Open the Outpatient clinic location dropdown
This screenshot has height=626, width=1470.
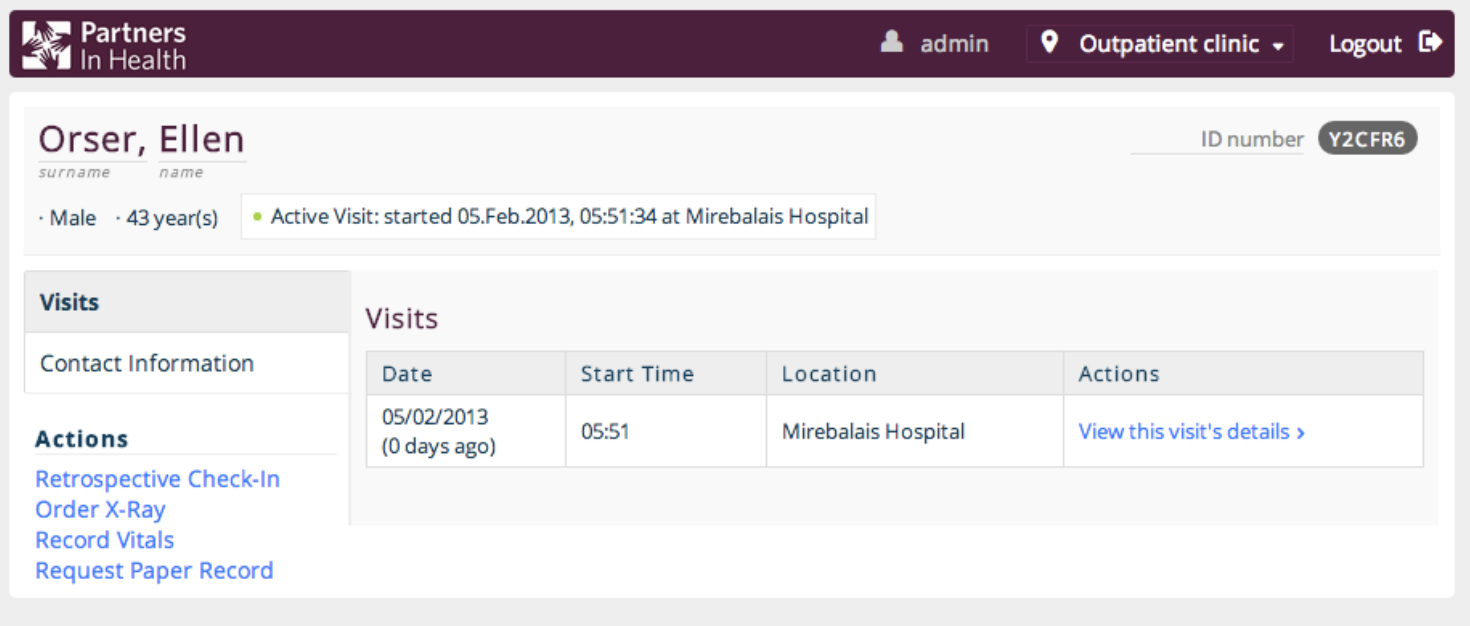click(x=1167, y=43)
